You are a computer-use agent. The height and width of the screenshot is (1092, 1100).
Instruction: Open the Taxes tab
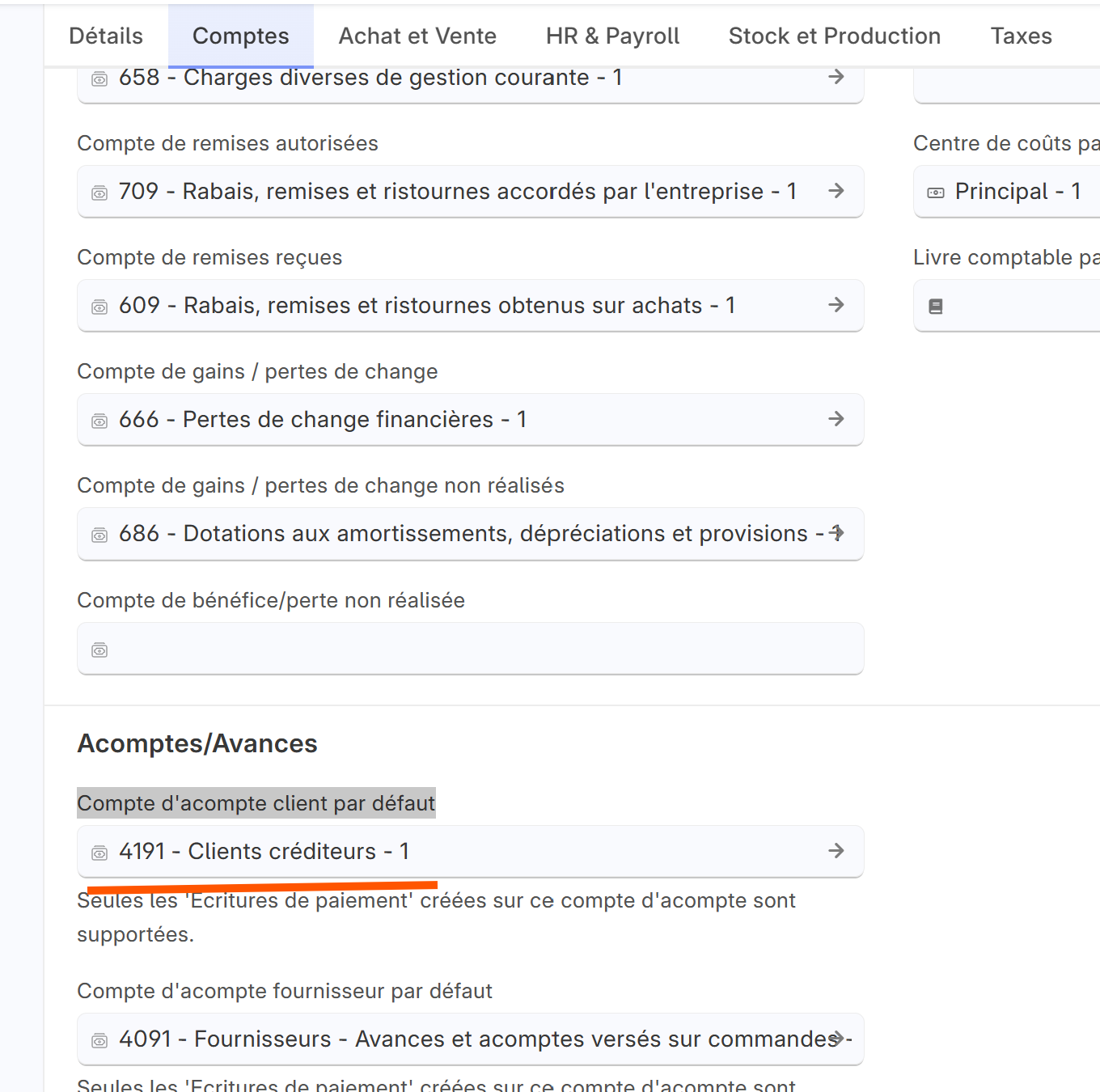1021,36
